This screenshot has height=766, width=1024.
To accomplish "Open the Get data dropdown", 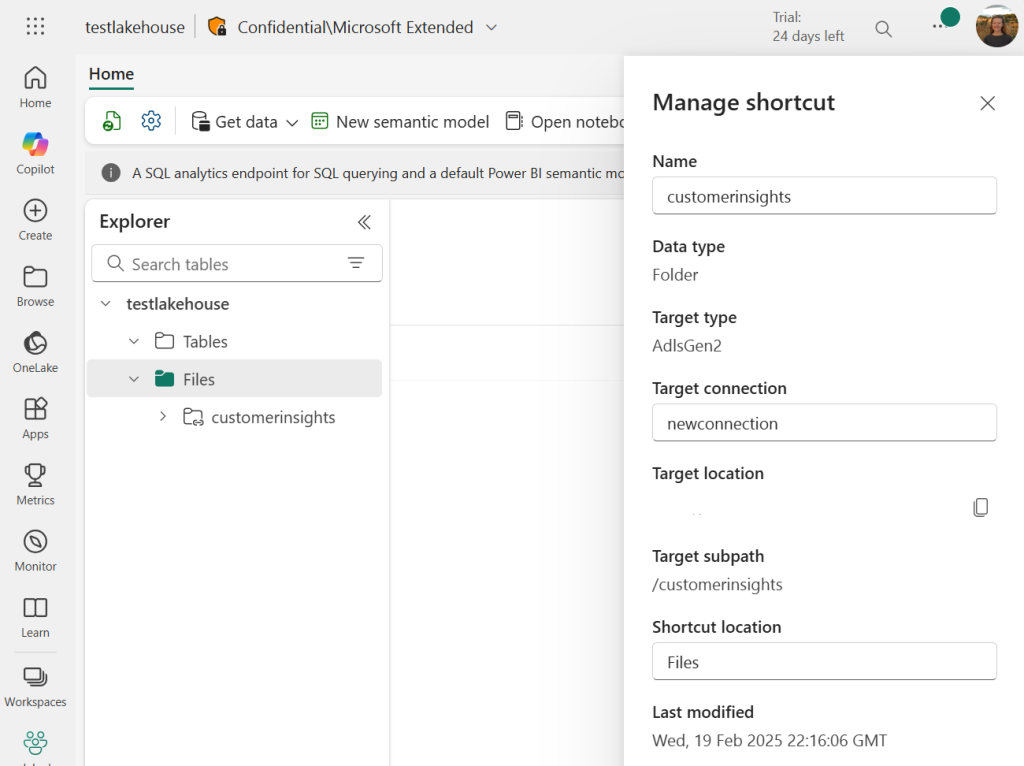I will pyautogui.click(x=245, y=121).
